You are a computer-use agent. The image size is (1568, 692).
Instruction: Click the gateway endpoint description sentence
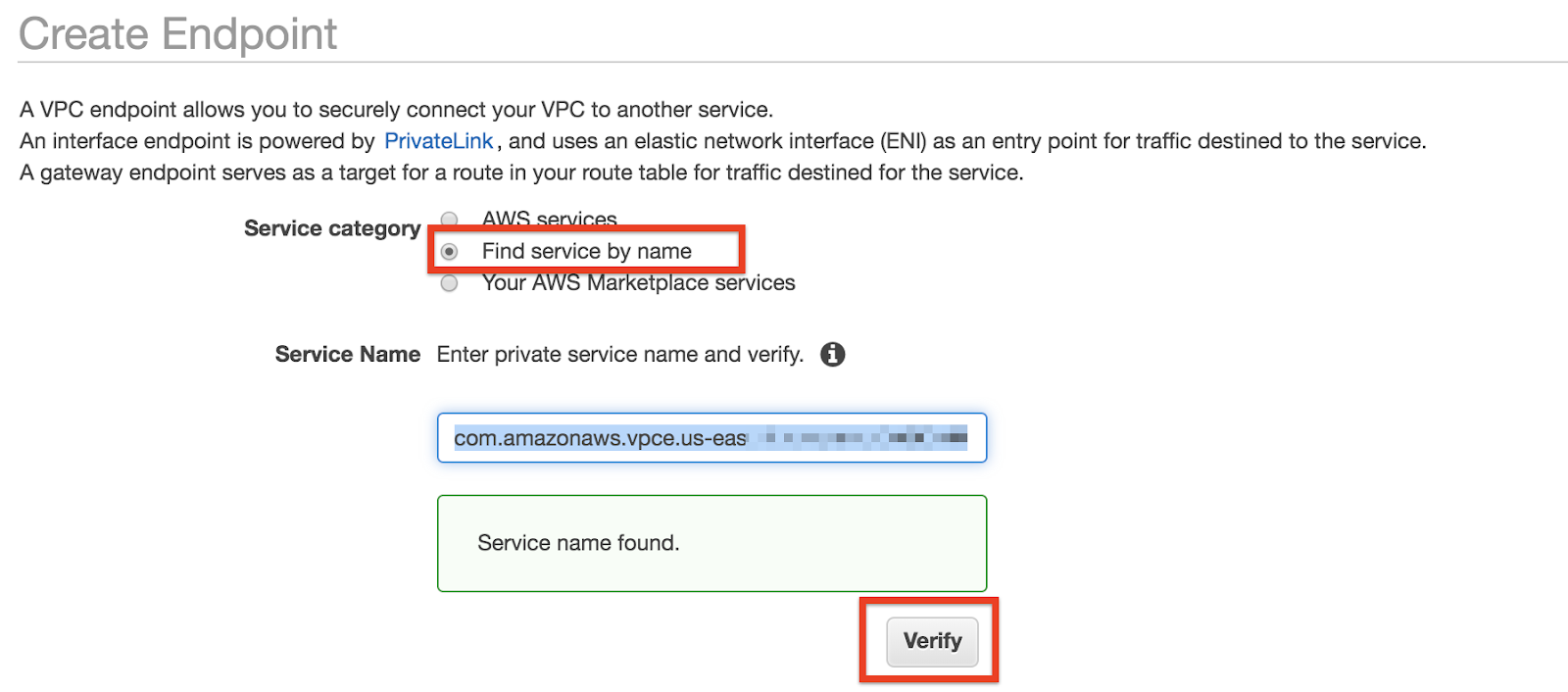coord(521,173)
